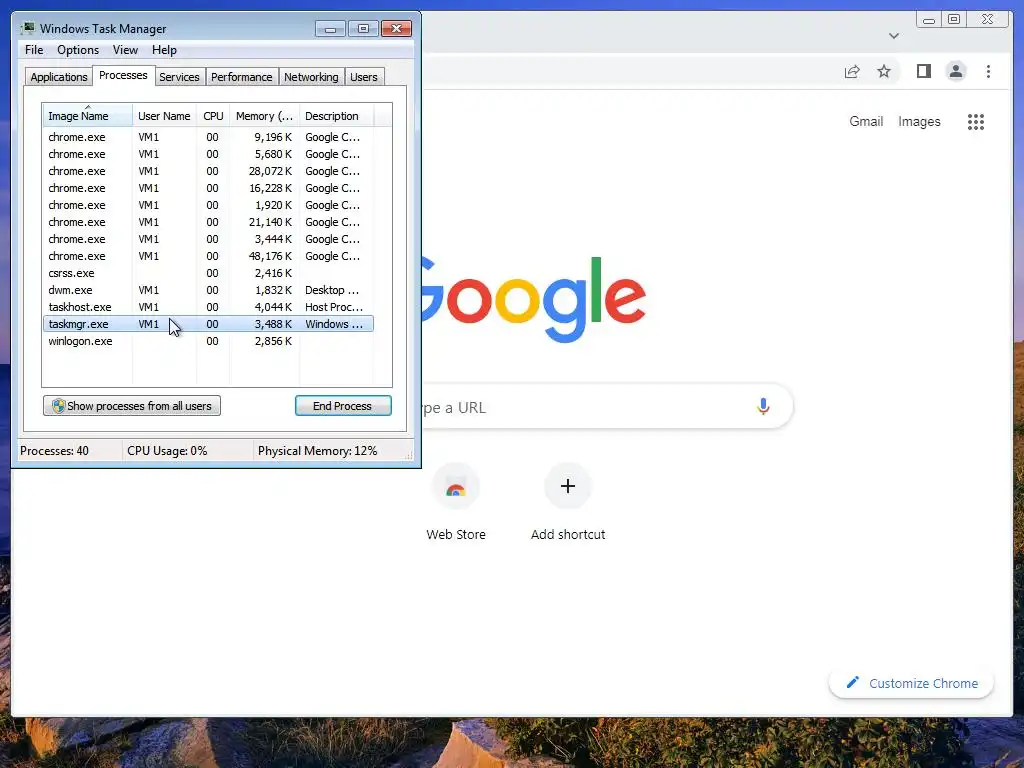Switch to the Users tab
1024x768 pixels.
pyautogui.click(x=364, y=77)
